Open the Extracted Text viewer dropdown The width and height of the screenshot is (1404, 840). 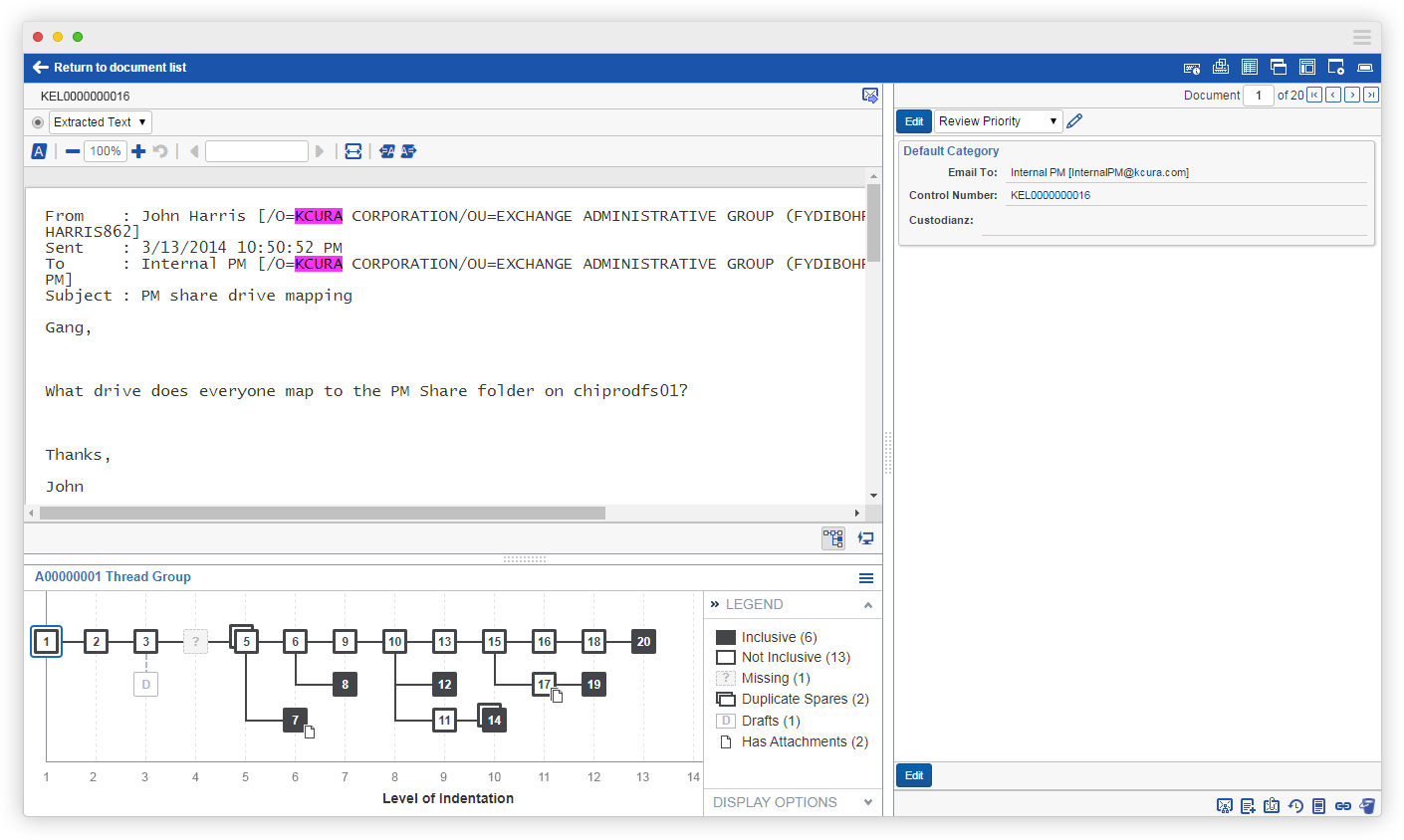click(100, 122)
